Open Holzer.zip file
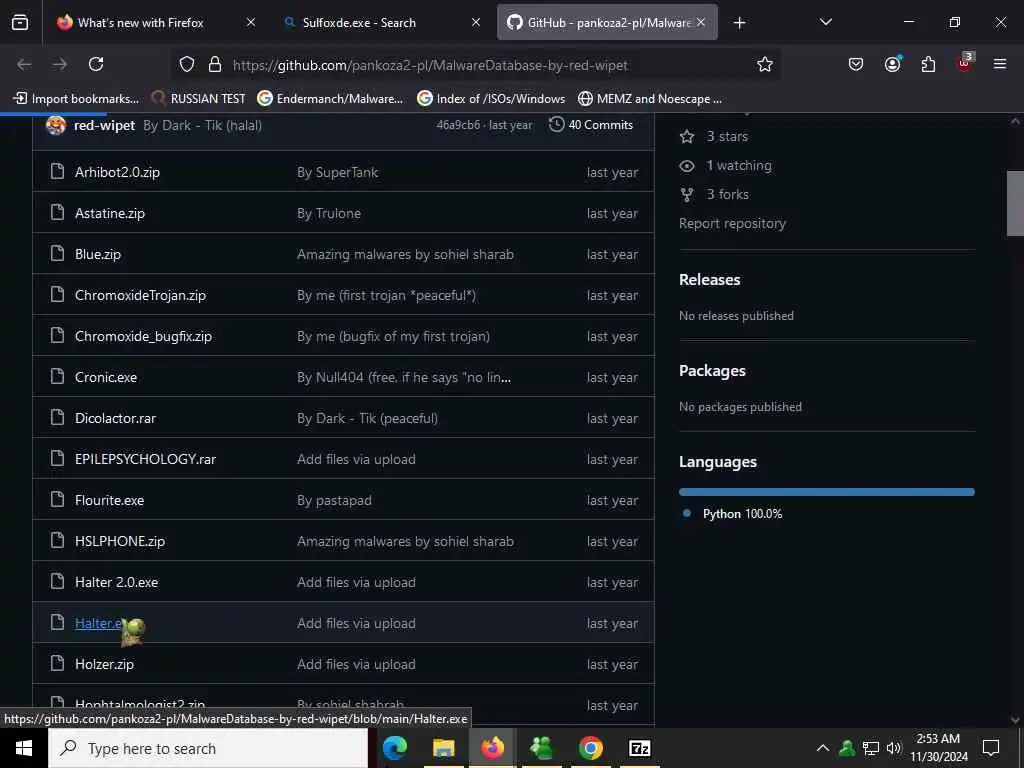Viewport: 1024px width, 768px height. (x=104, y=665)
